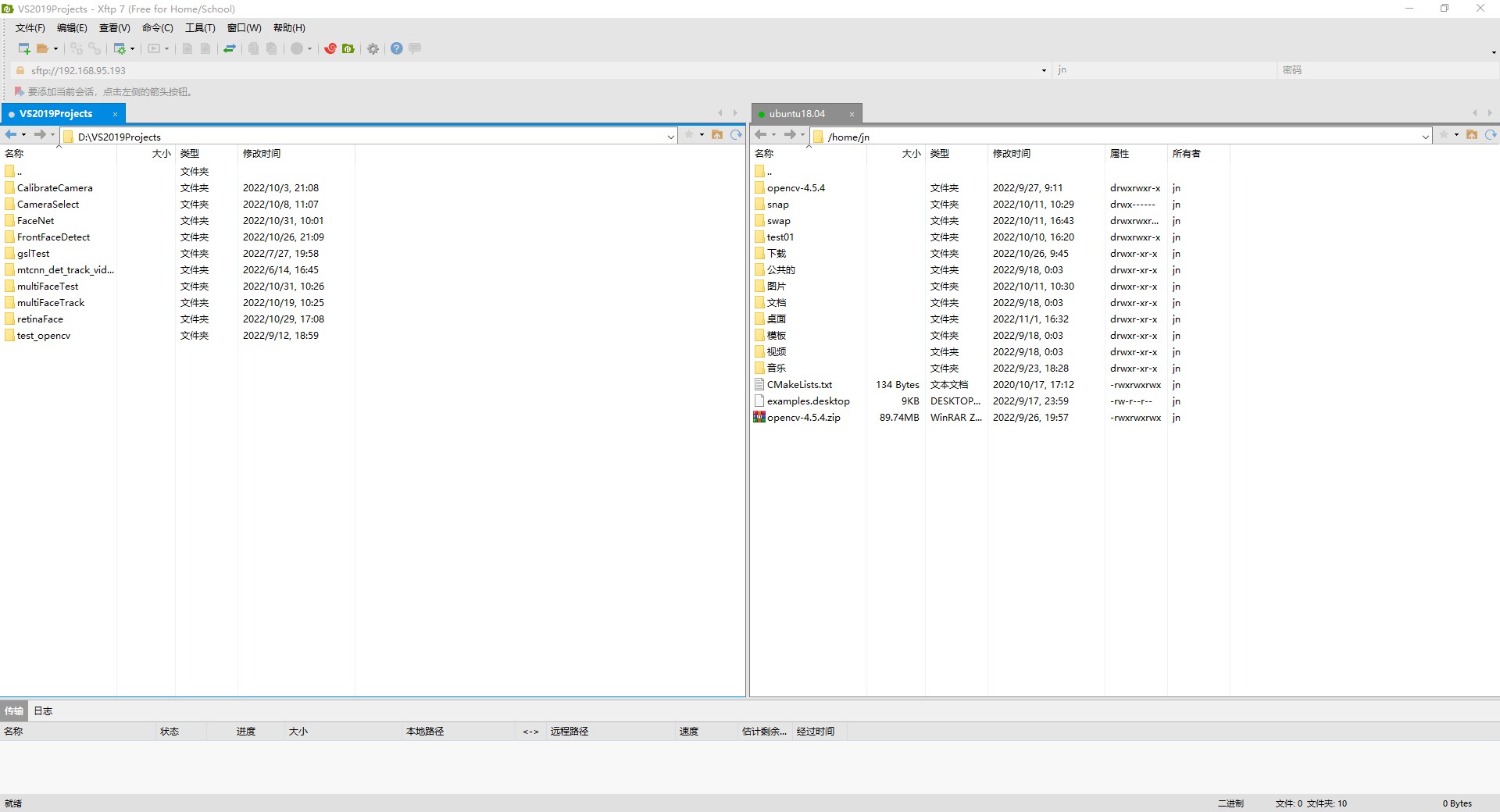The height and width of the screenshot is (812, 1500).
Task: Switch to the VS2019Projects tab
Action: (x=55, y=114)
